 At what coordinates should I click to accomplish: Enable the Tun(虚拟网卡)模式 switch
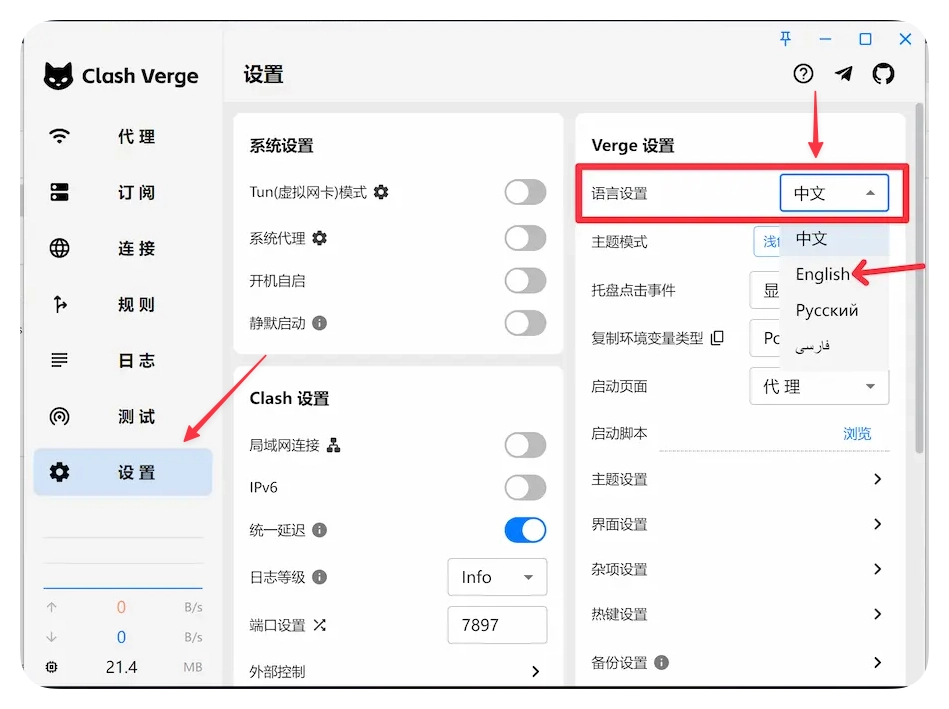click(525, 192)
